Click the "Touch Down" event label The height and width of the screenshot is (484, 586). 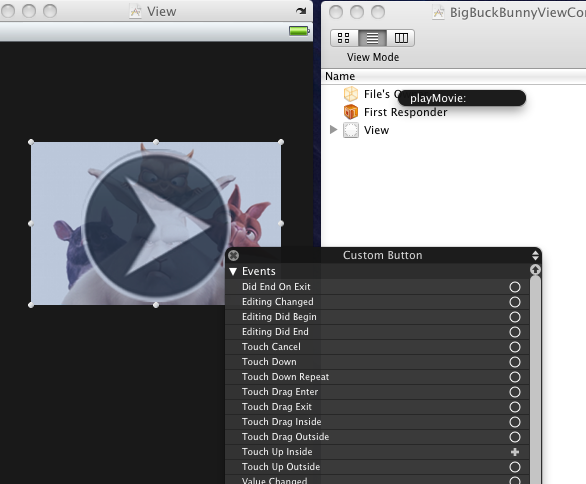click(x=269, y=362)
